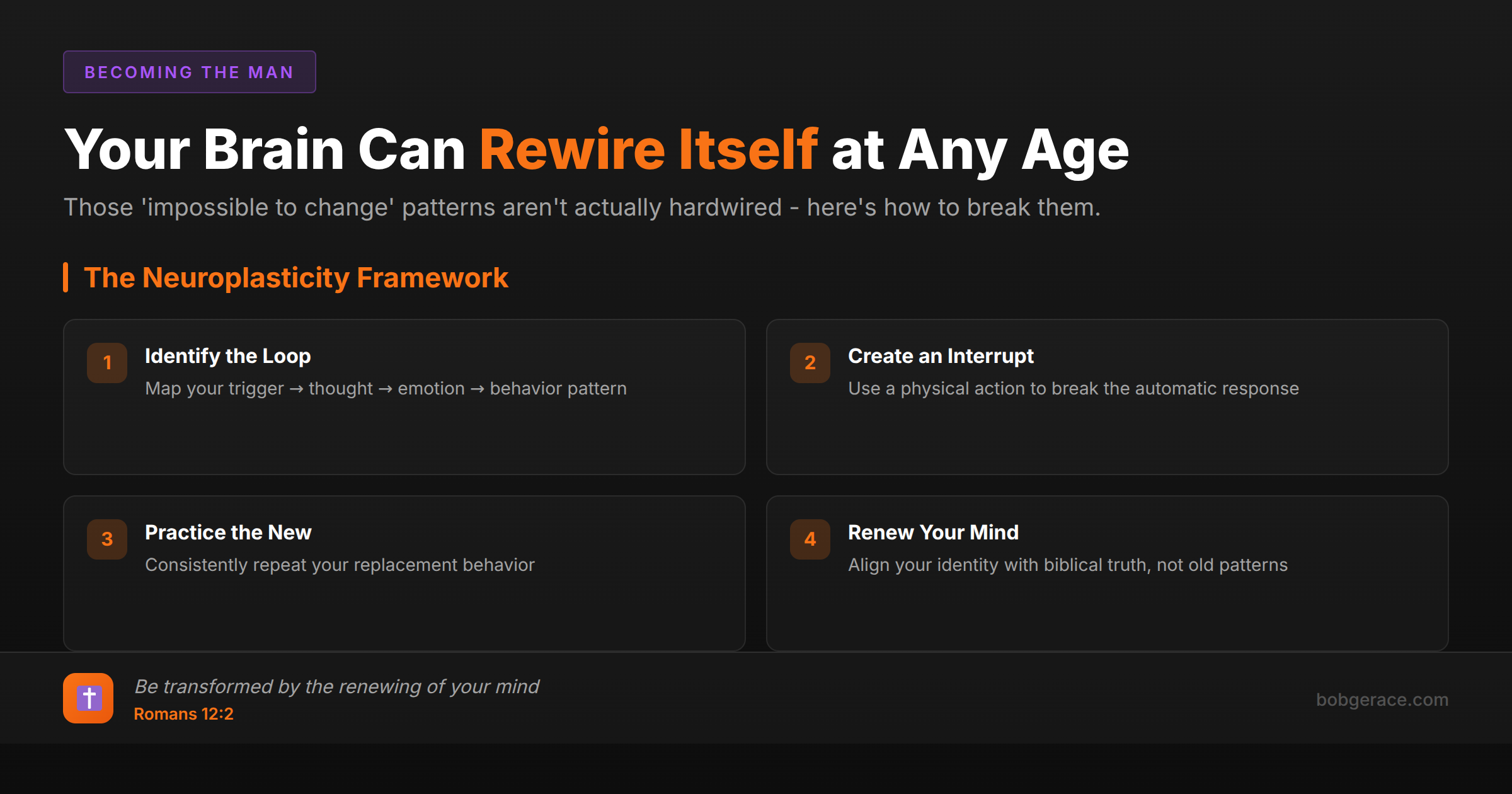Click the orange Rewire Itself headline text
Screen dimensions: 1512x794
pos(648,150)
